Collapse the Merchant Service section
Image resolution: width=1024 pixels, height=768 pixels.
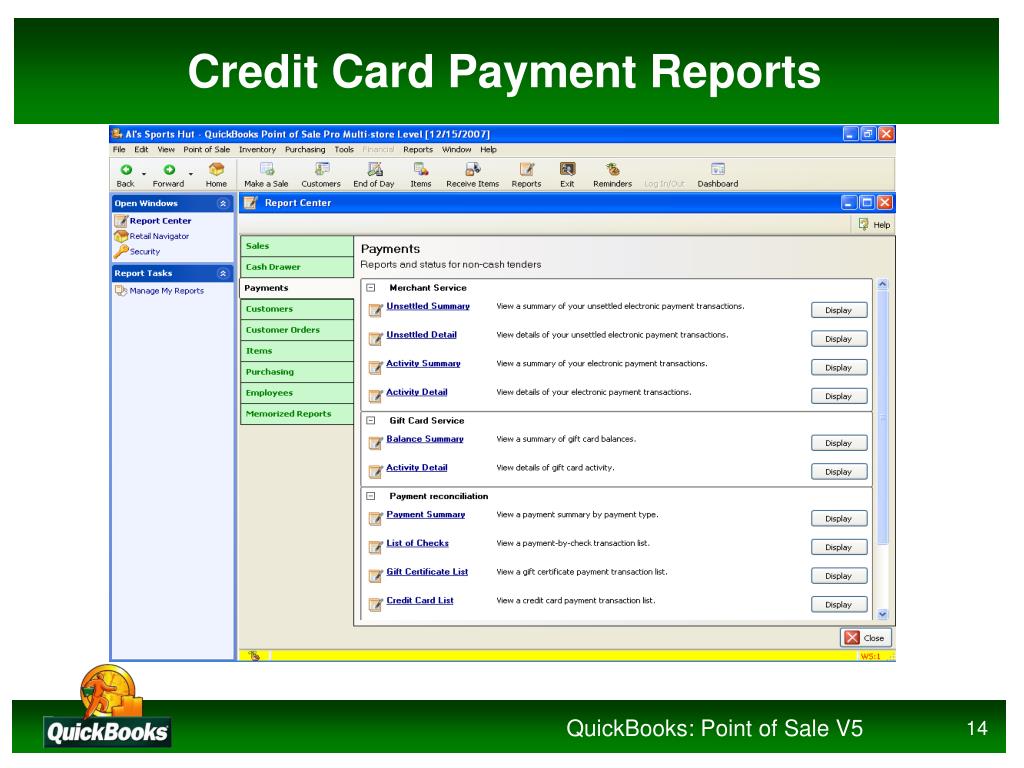click(x=371, y=287)
